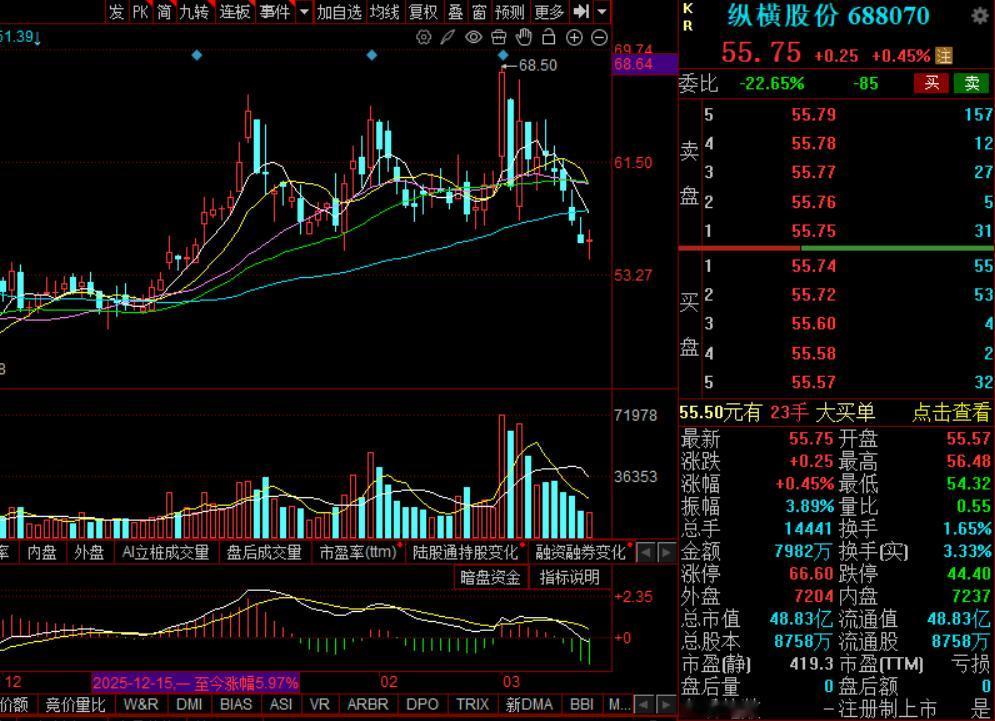Select the 市盈率(ttm) tab
This screenshot has height=721, width=995.
(359, 552)
